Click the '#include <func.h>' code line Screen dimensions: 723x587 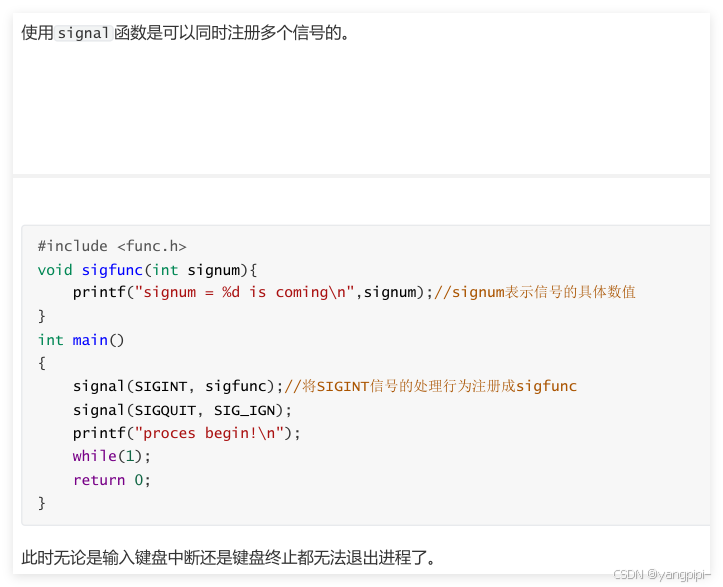pyautogui.click(x=112, y=246)
